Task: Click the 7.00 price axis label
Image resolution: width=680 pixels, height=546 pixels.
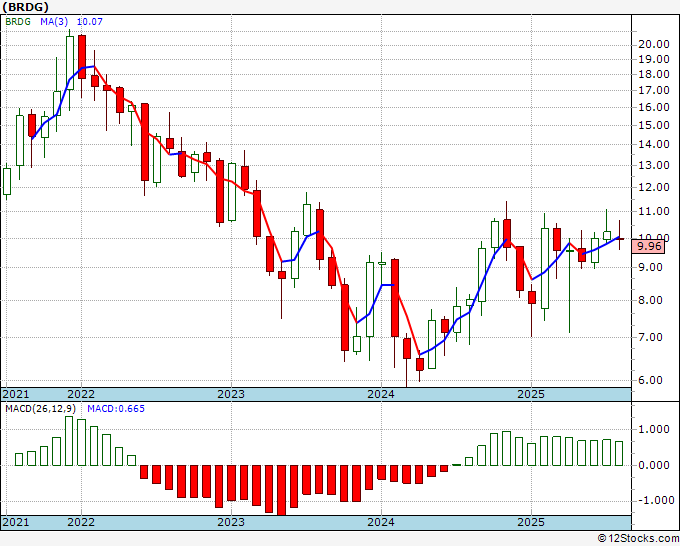Action: pos(650,337)
